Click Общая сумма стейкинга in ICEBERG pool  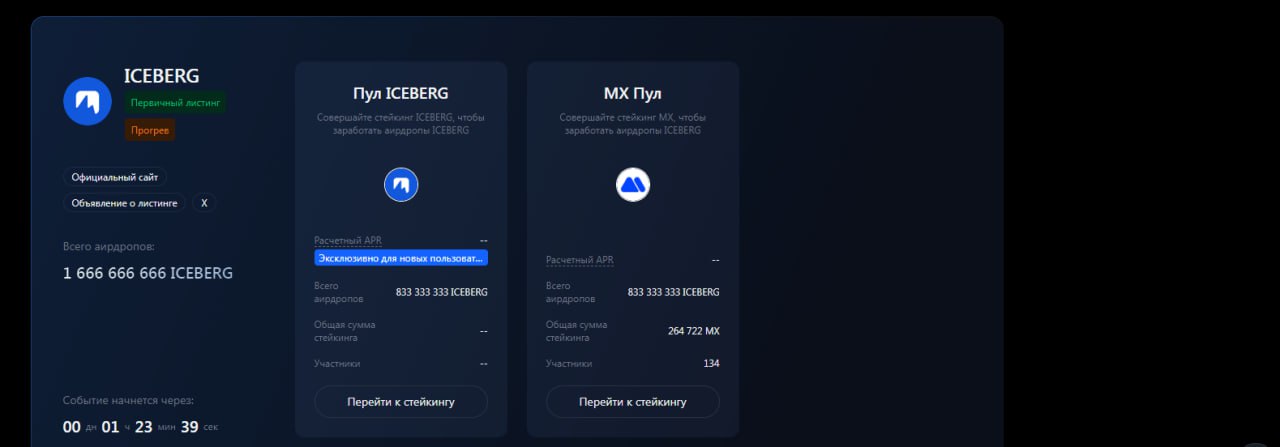345,330
